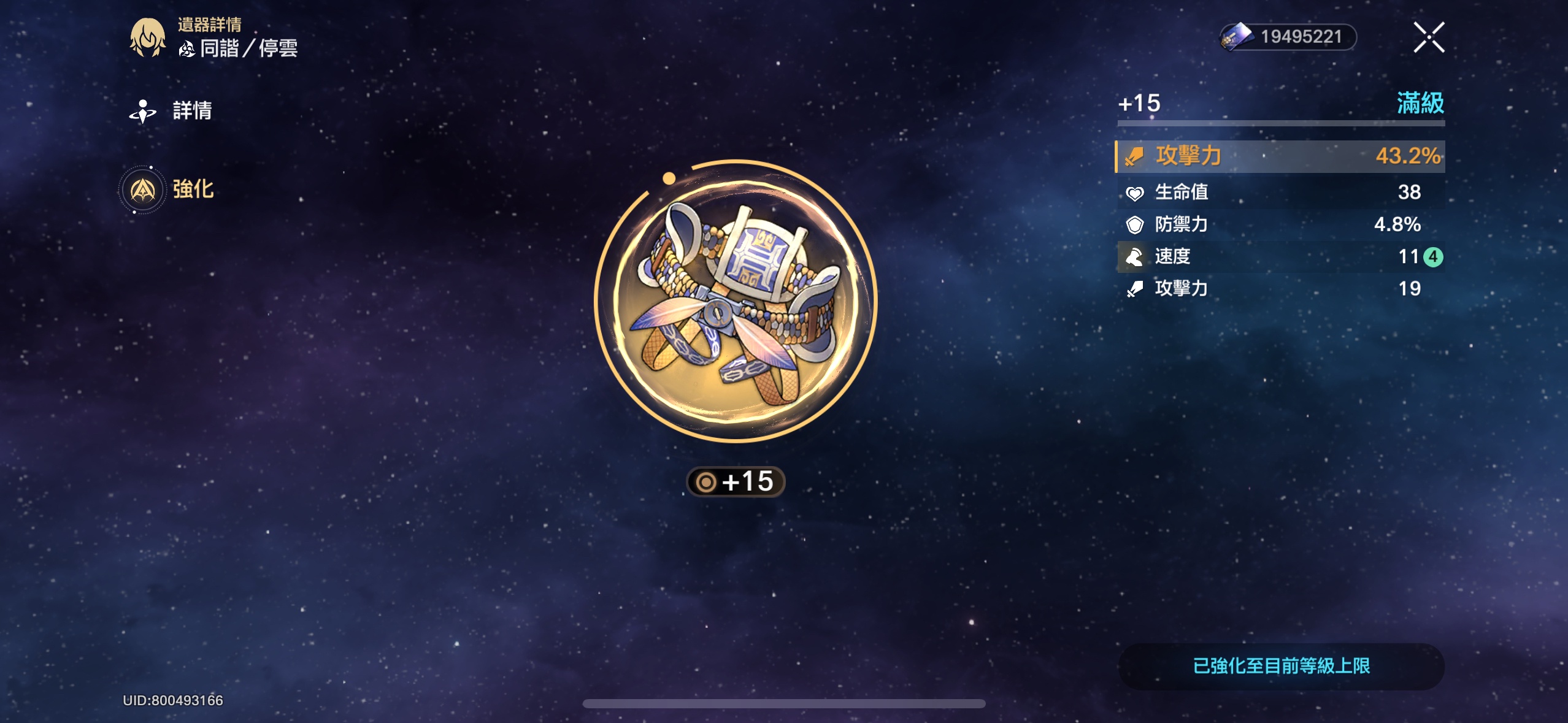Click the 已強化至目前等級上限 button
This screenshot has height=723, width=1568.
(x=1282, y=666)
